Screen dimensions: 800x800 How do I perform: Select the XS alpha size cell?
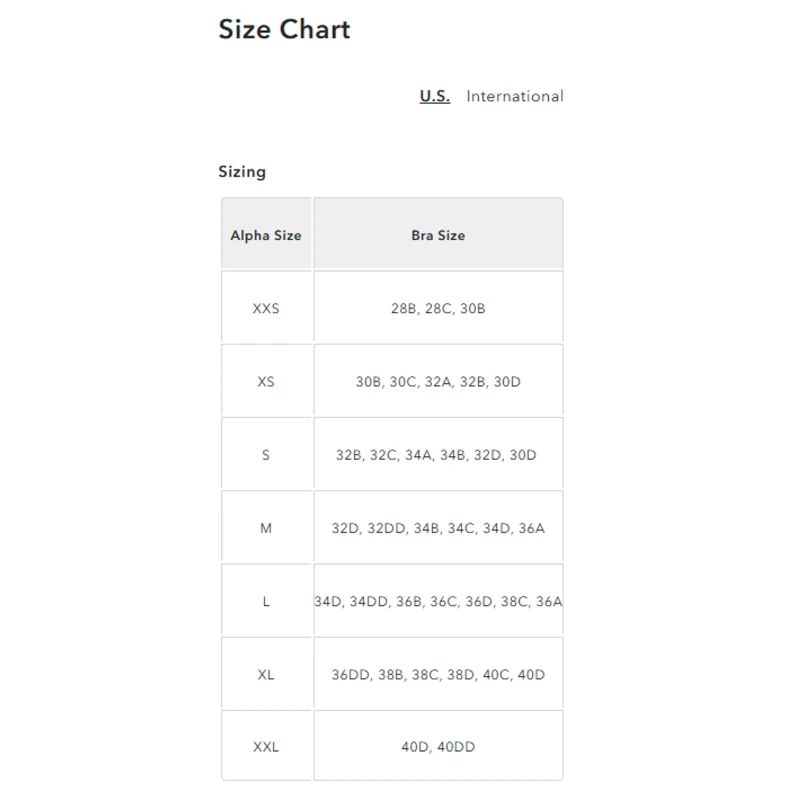(x=266, y=381)
